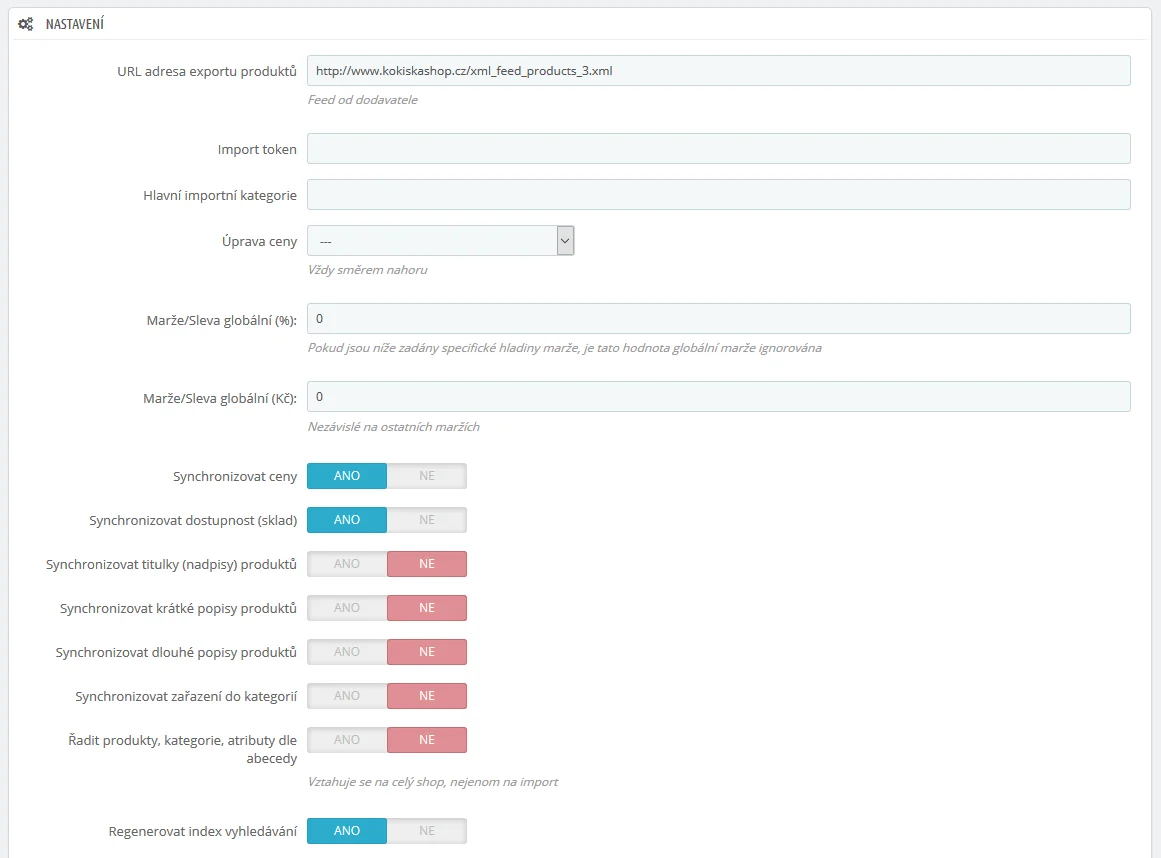Viewport: 1161px width, 858px height.
Task: Focus the Hlavní importní kategorie field
Action: [718, 195]
